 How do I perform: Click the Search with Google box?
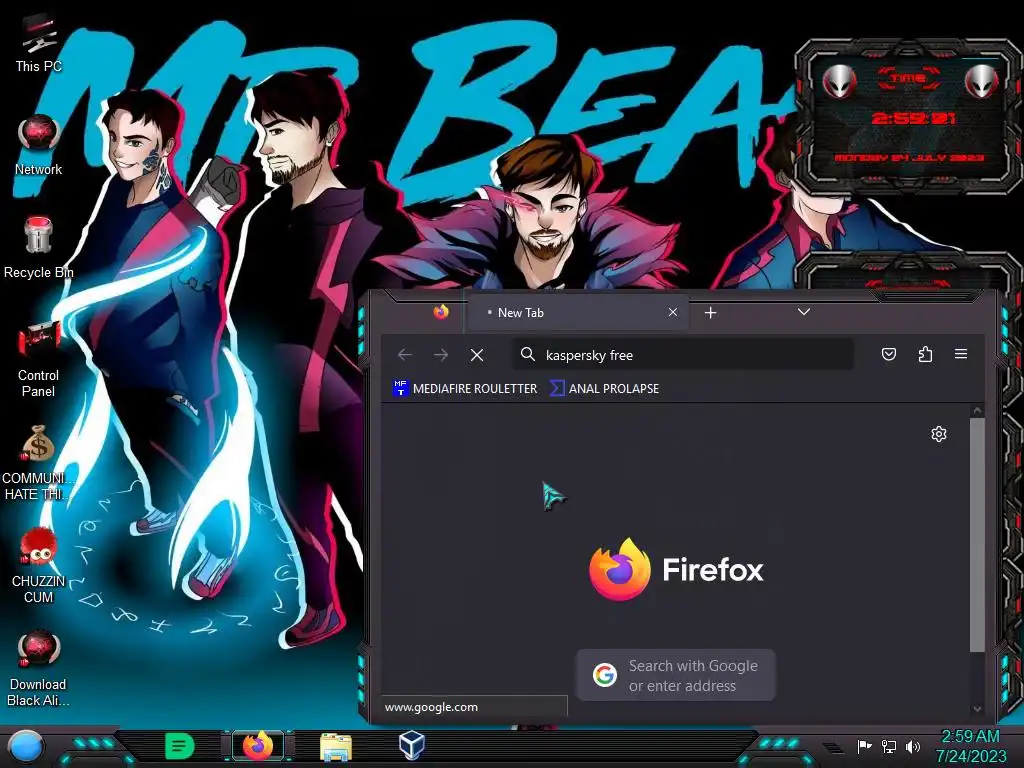(676, 675)
